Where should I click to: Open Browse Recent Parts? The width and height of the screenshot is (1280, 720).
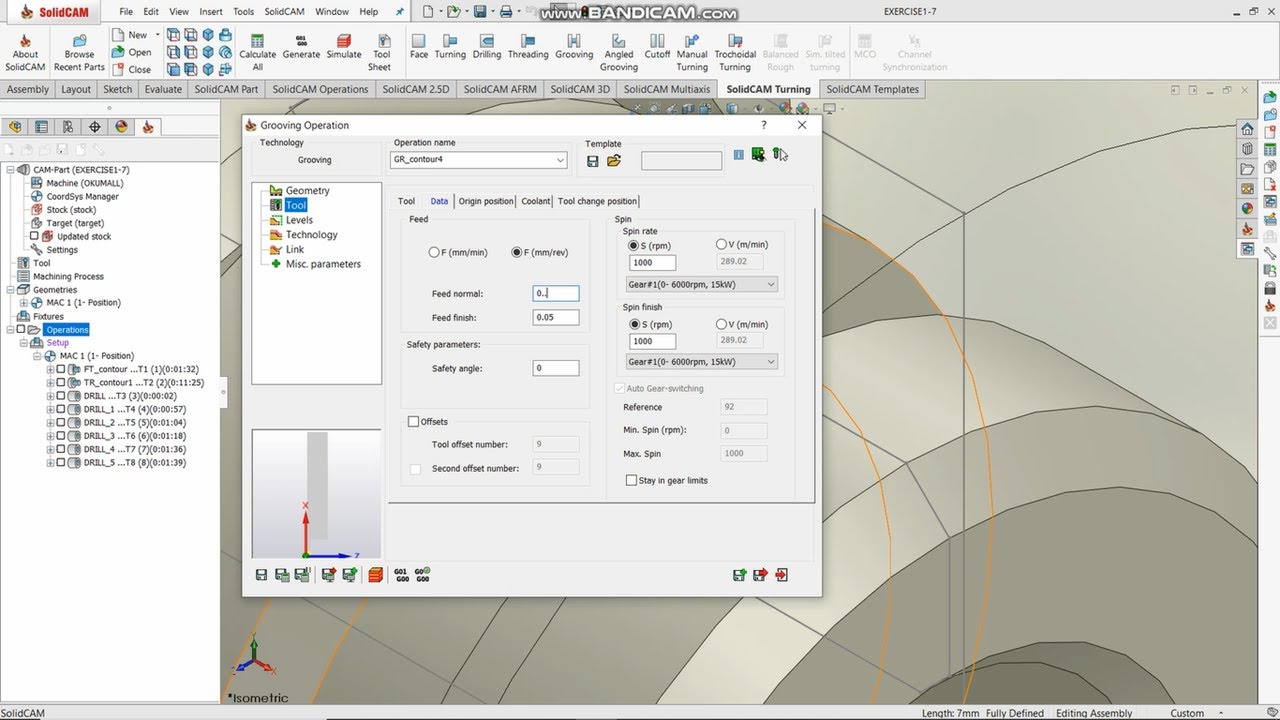(79, 53)
